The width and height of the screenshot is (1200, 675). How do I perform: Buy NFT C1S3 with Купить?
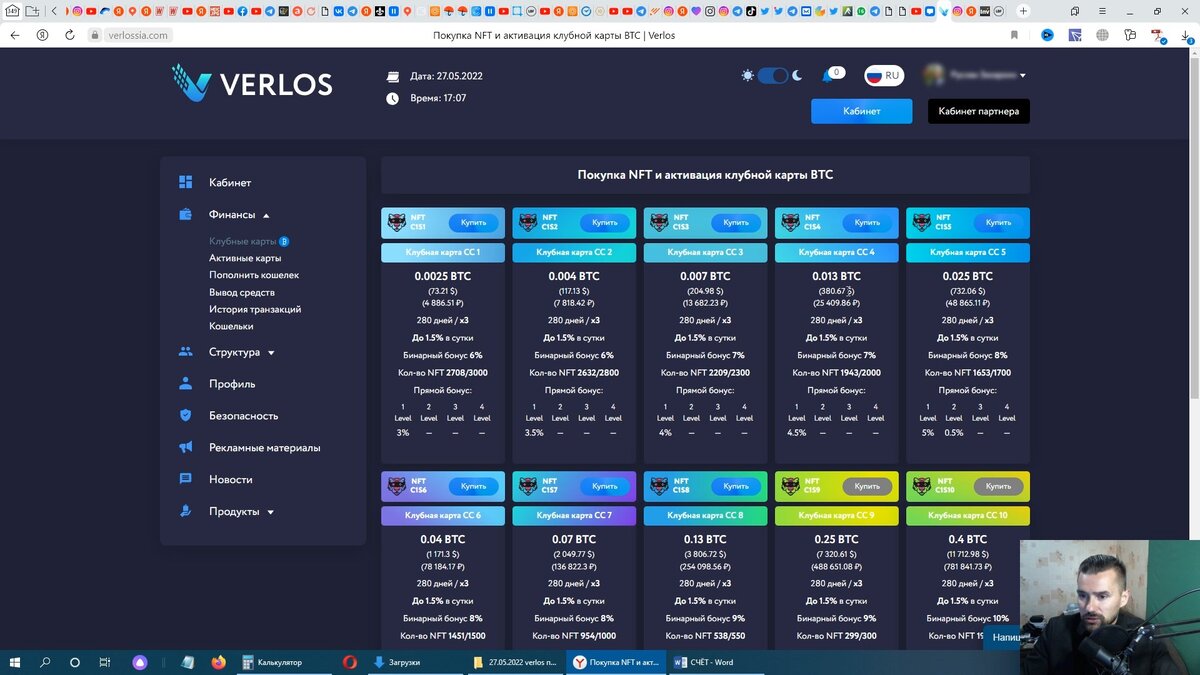click(x=736, y=223)
